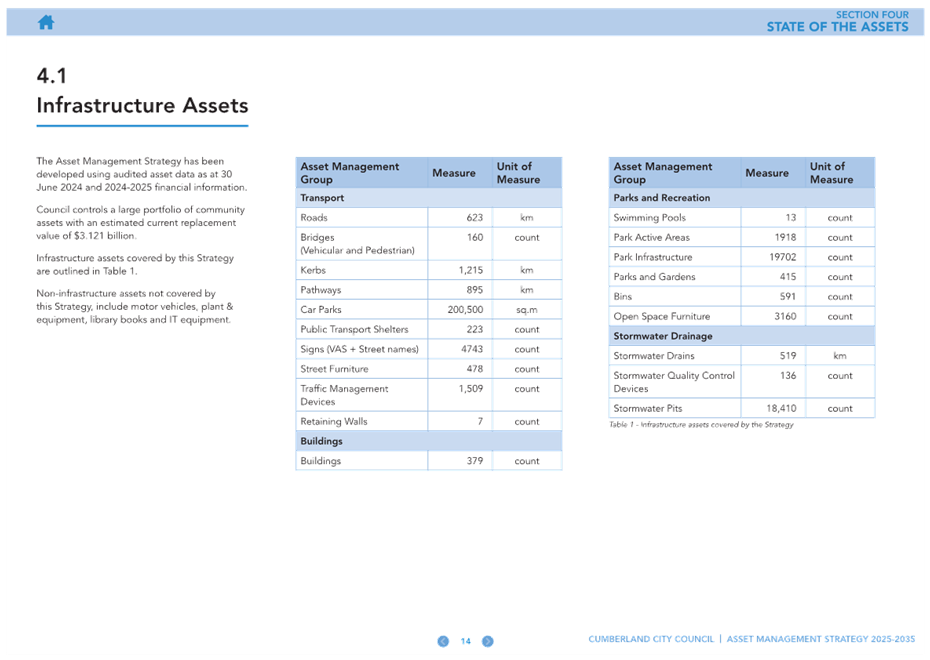
Task: Click Stormwater Quality Control Devices value 136
Action: coord(788,375)
